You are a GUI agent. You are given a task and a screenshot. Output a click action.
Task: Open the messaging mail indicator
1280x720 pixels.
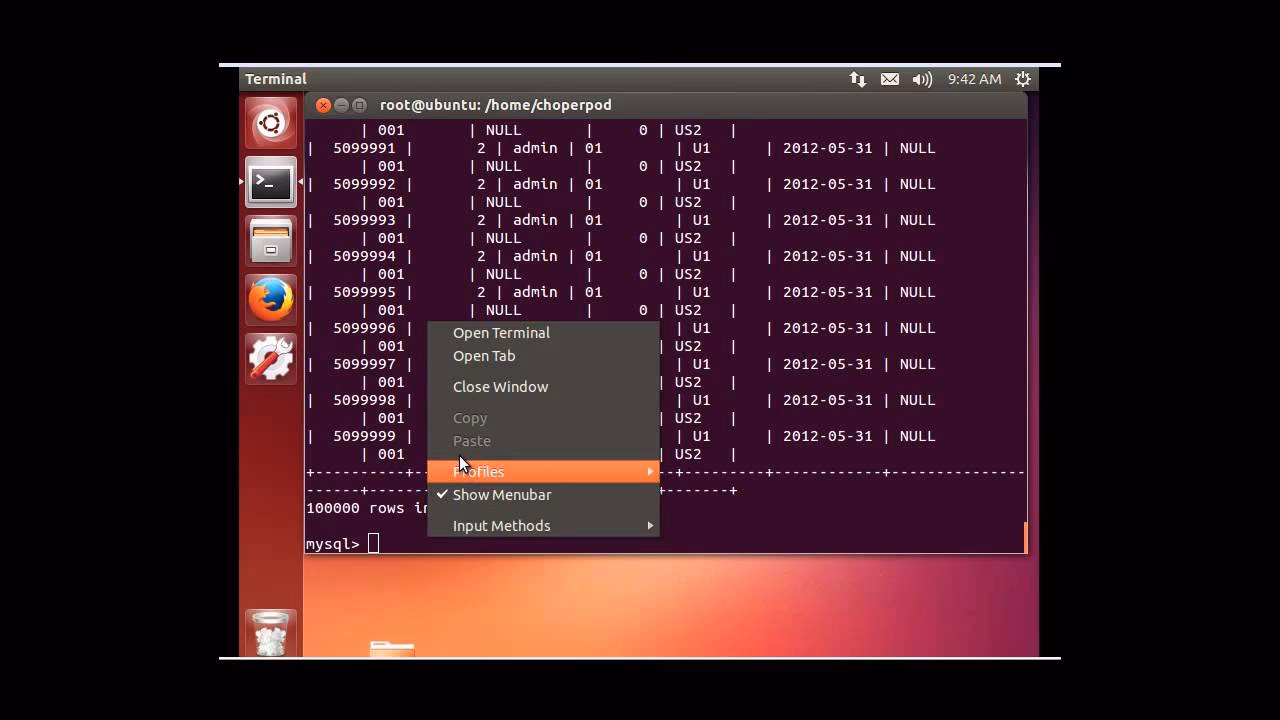(890, 79)
